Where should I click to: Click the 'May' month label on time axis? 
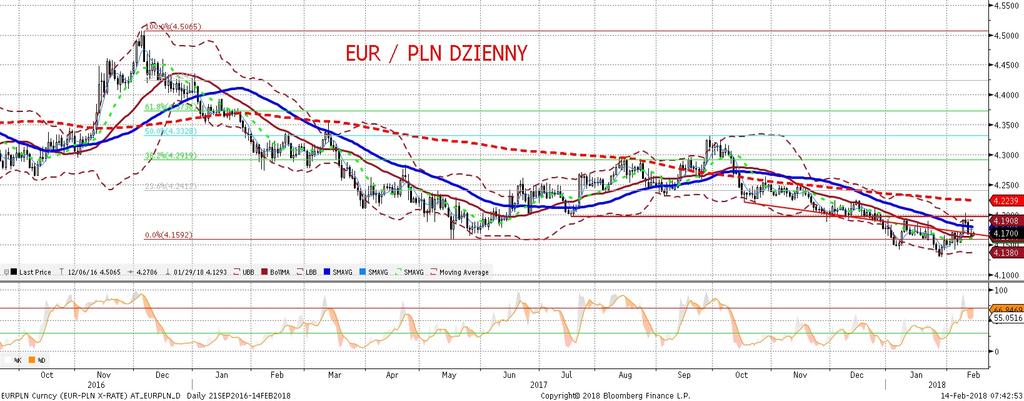[x=449, y=376]
